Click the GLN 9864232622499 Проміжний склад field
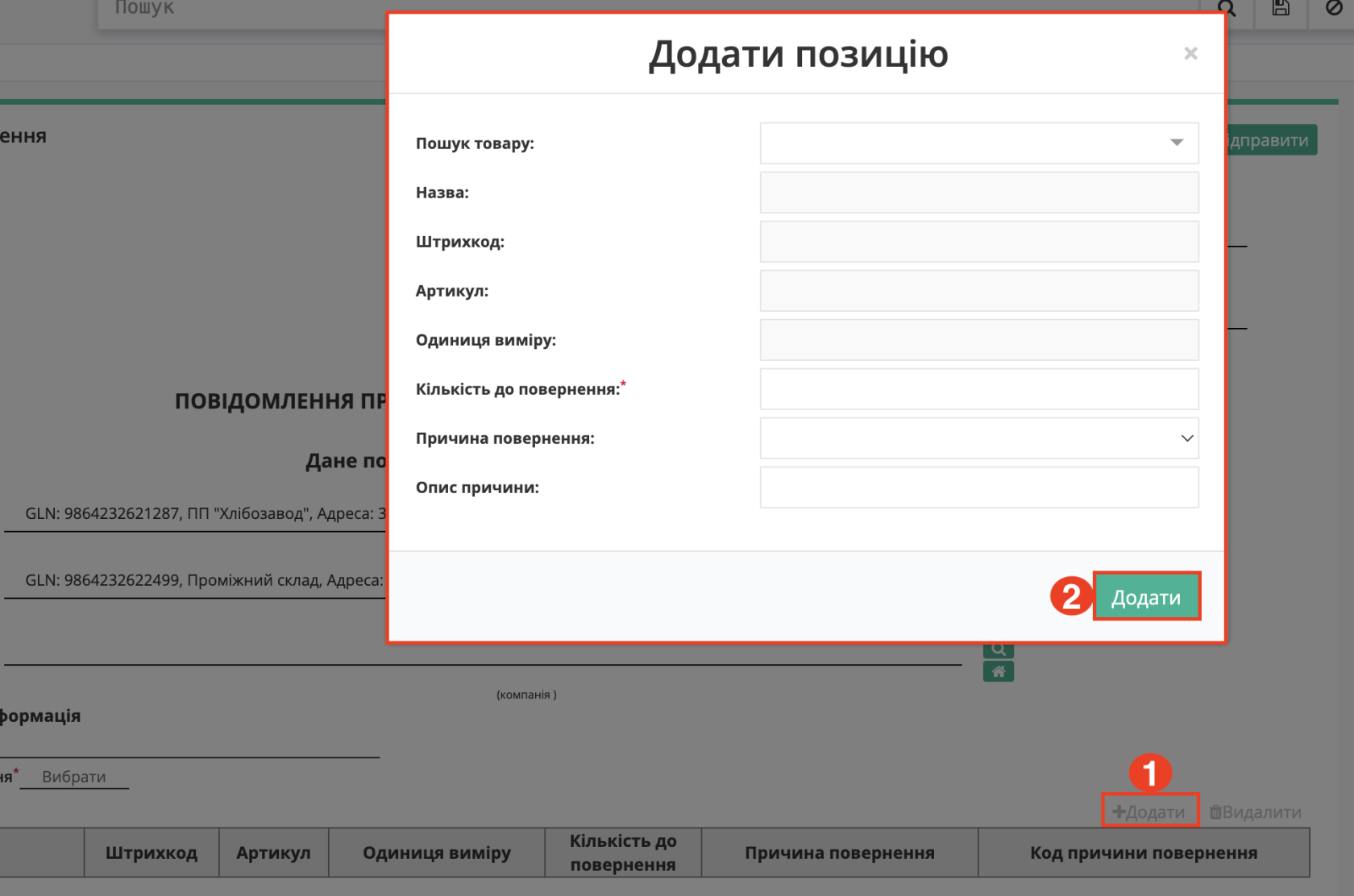The width and height of the screenshot is (1354, 896). pyautogui.click(x=196, y=580)
